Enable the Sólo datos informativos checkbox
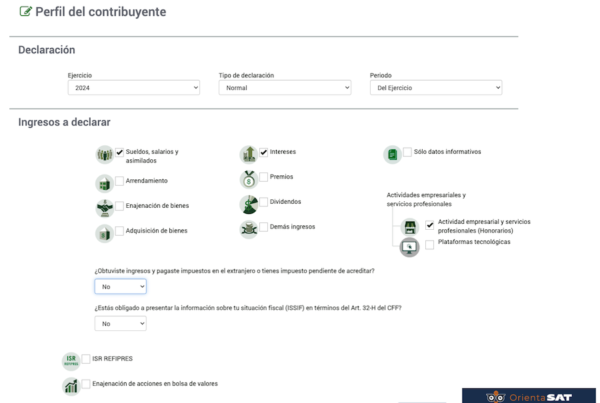Viewport: 600px width, 403px height. 407,152
